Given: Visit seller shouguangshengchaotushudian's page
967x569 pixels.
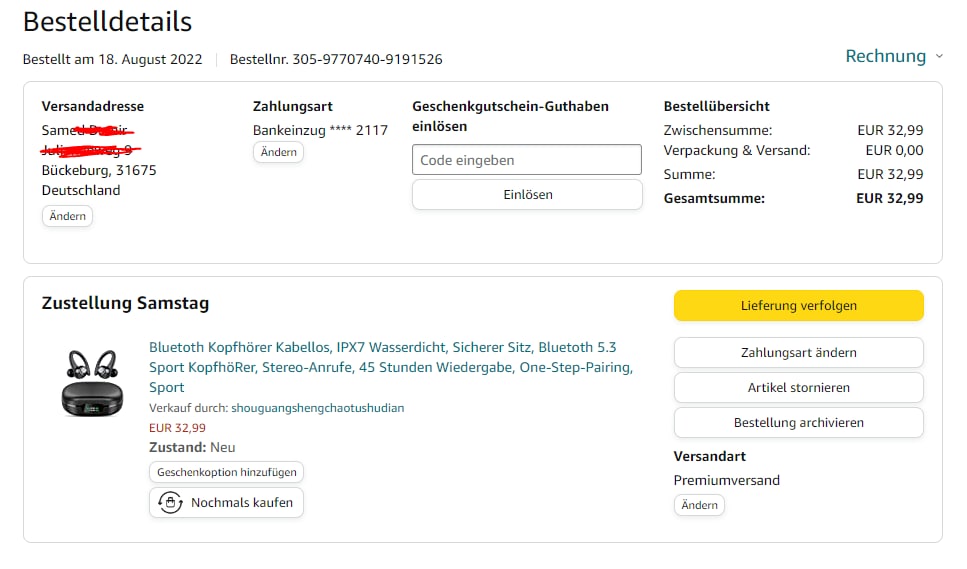Looking at the screenshot, I should pyautogui.click(x=317, y=408).
